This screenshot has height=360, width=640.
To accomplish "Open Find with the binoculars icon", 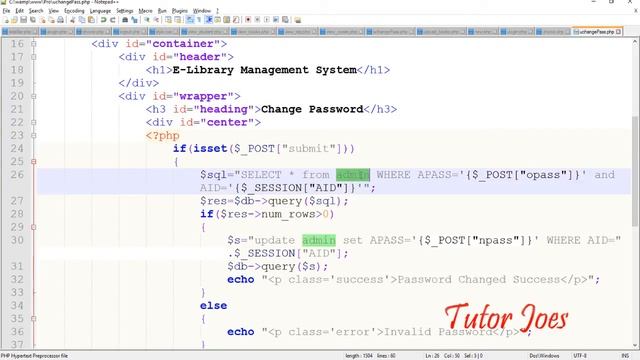I will click(125, 20).
